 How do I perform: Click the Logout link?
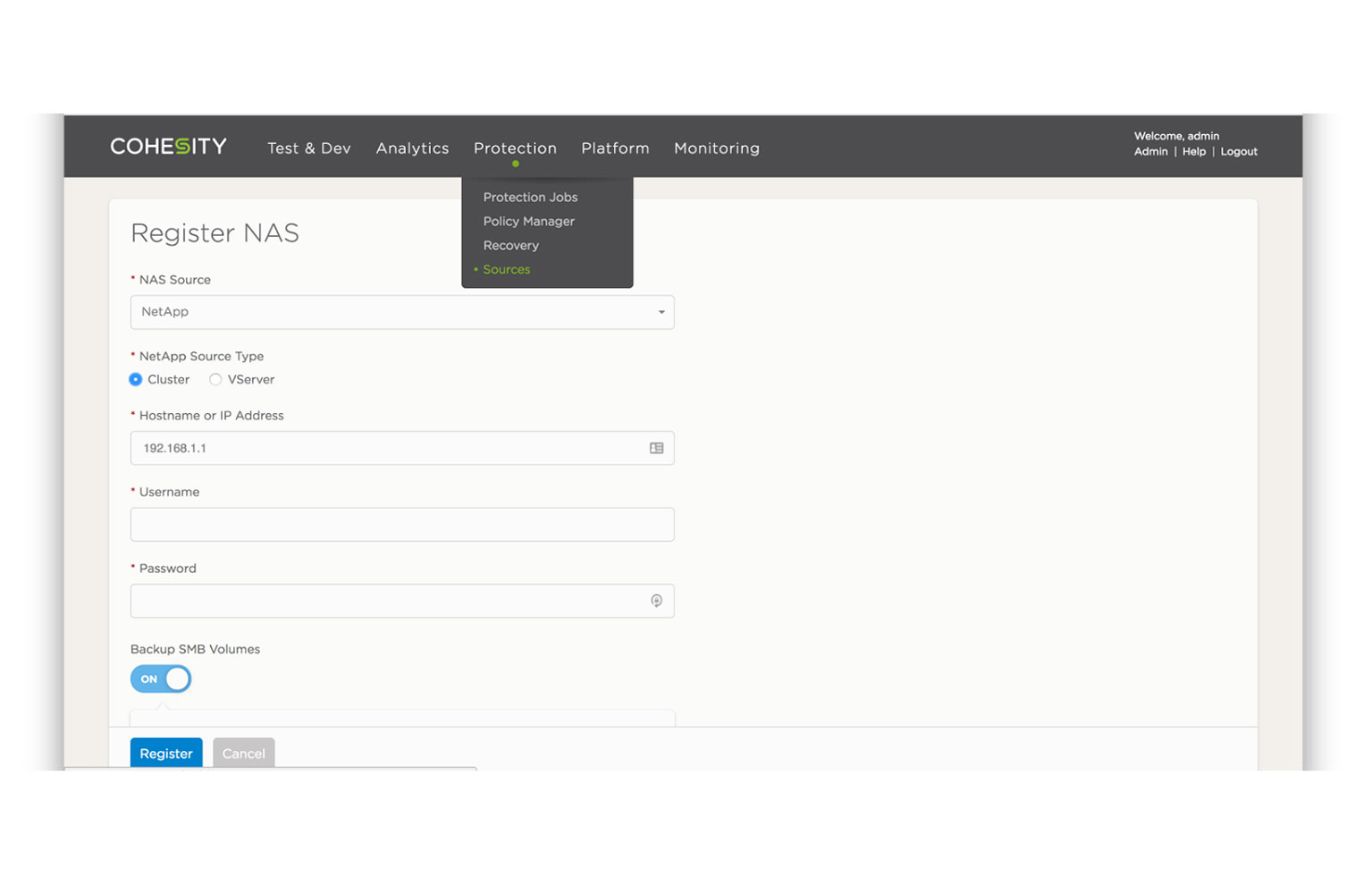point(1238,152)
